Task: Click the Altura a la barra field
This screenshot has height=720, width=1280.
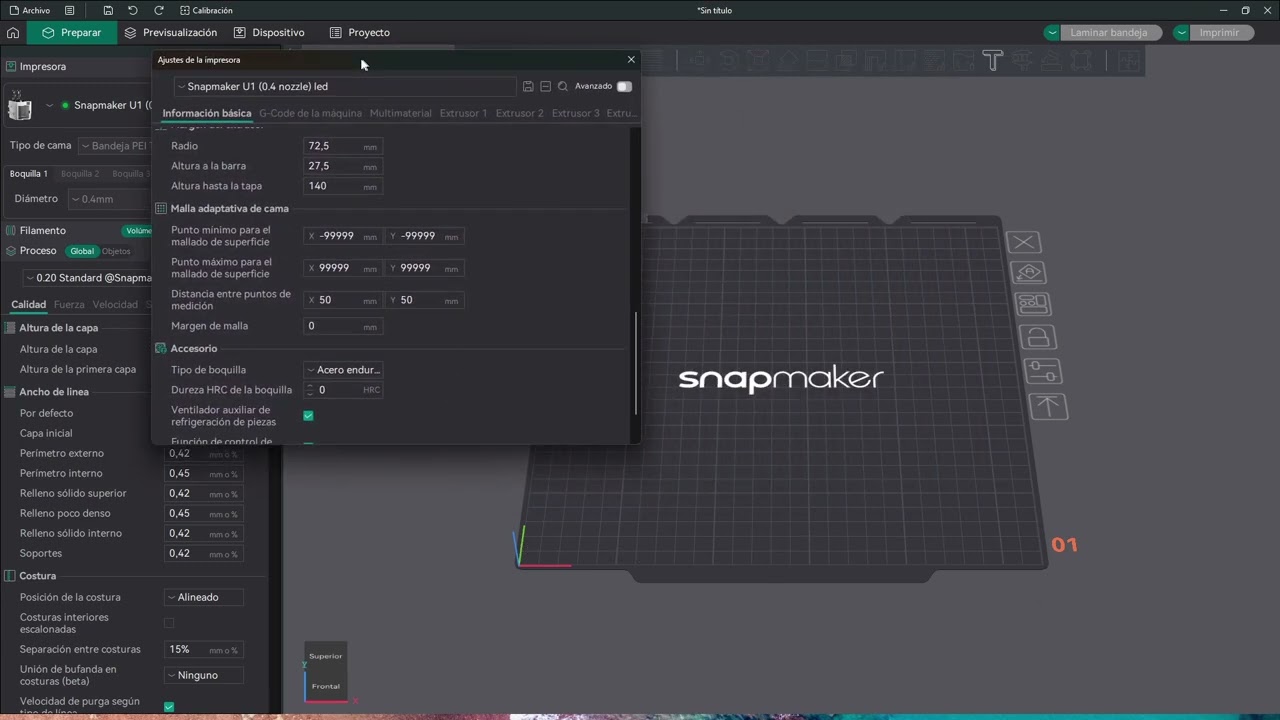Action: click(x=343, y=166)
